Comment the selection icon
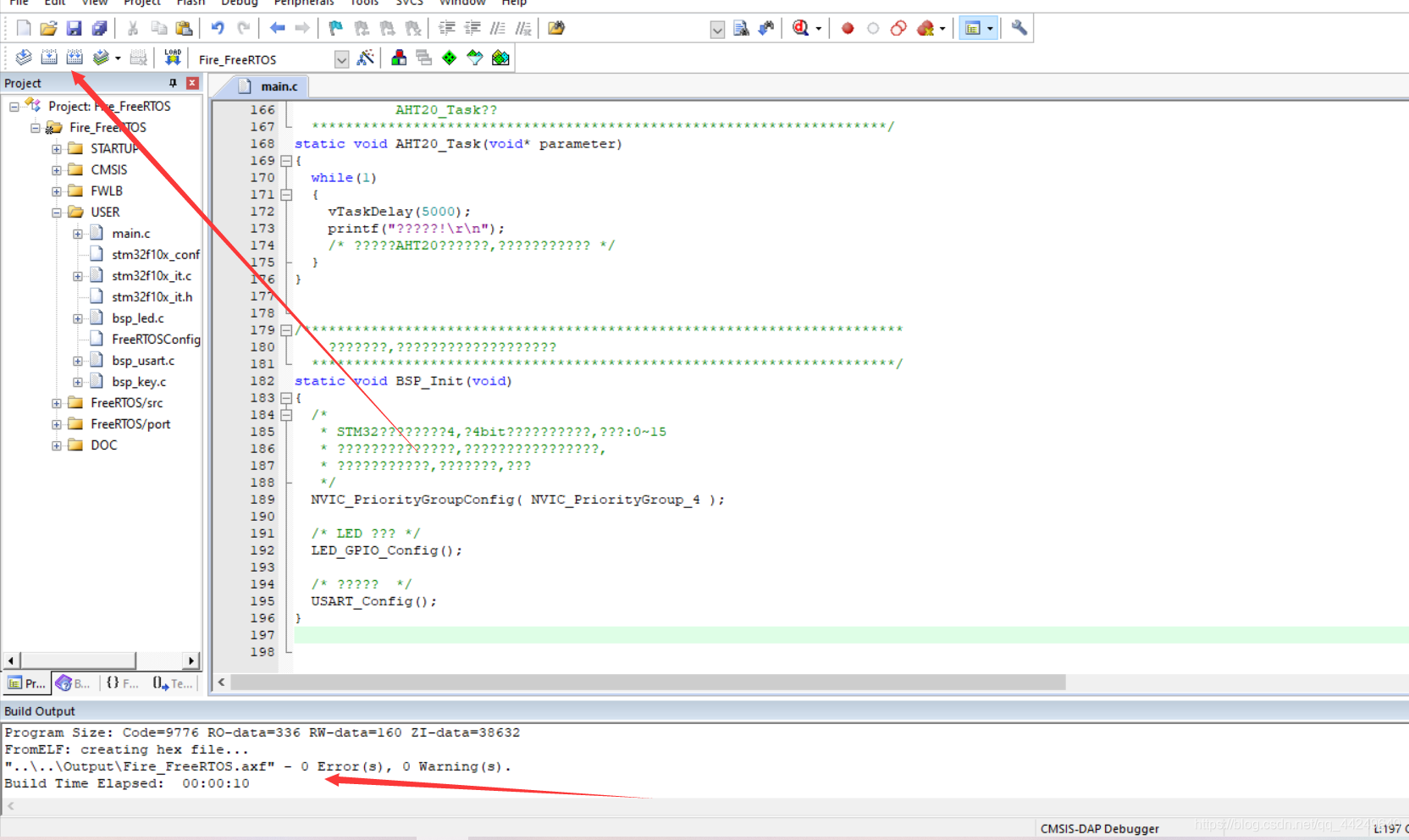The image size is (1409, 840). click(x=498, y=28)
